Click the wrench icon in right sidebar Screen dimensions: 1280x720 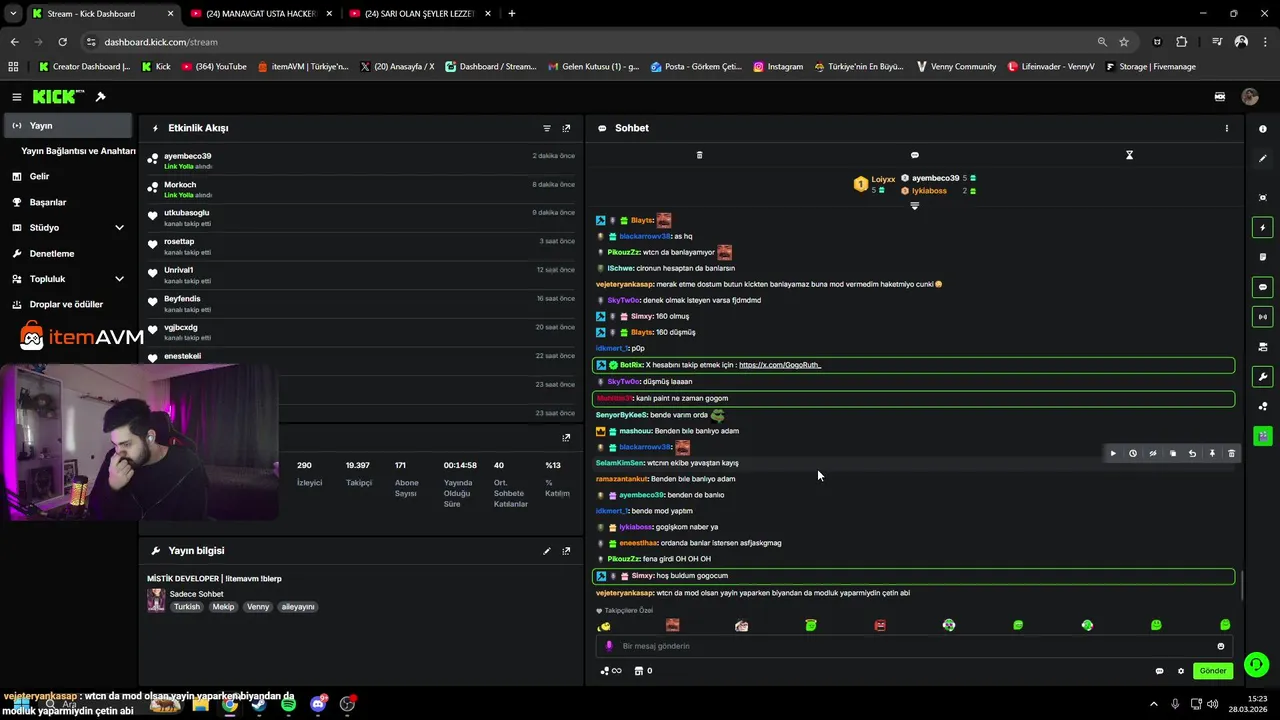click(x=1263, y=377)
